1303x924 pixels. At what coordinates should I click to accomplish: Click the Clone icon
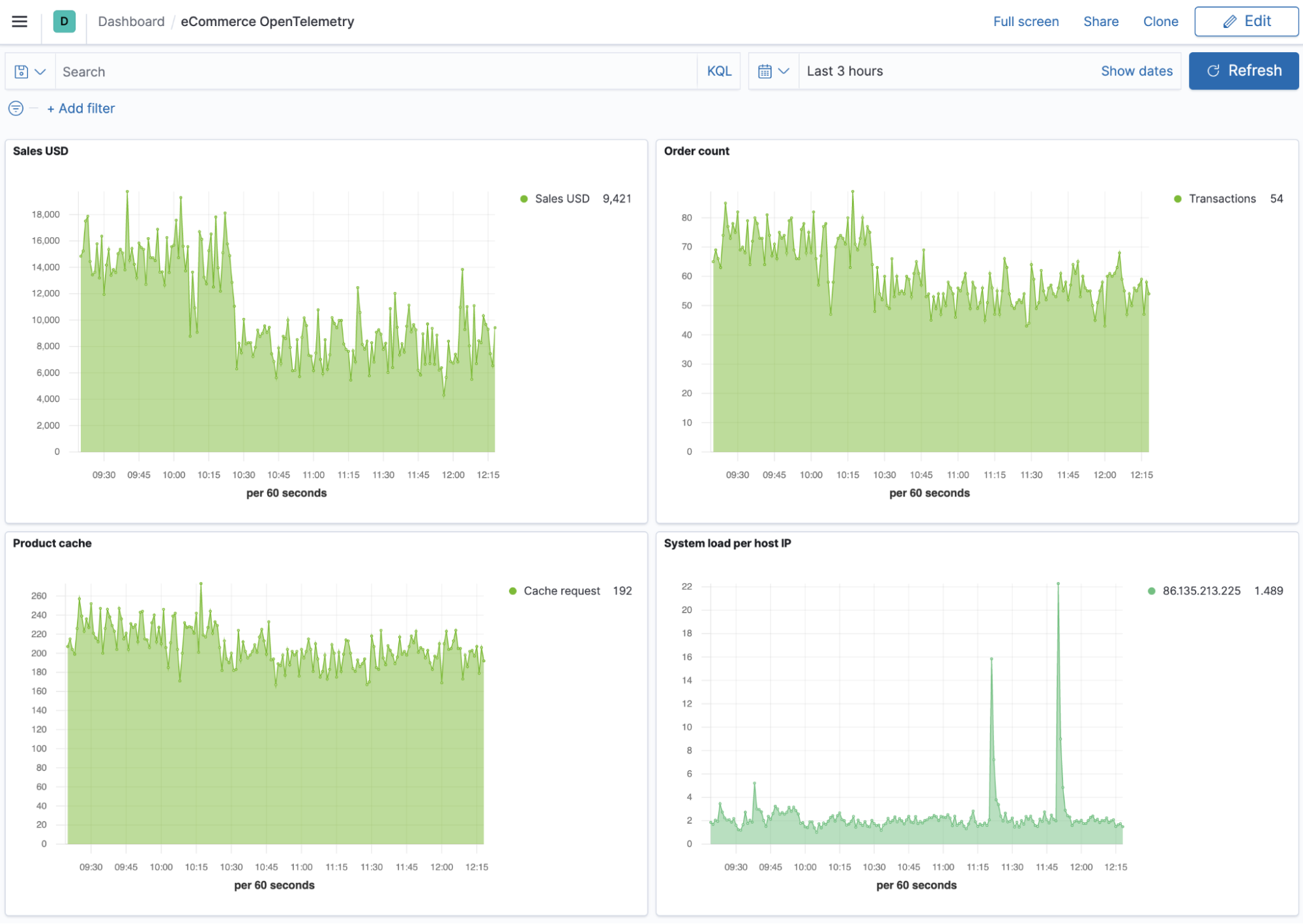point(1159,20)
